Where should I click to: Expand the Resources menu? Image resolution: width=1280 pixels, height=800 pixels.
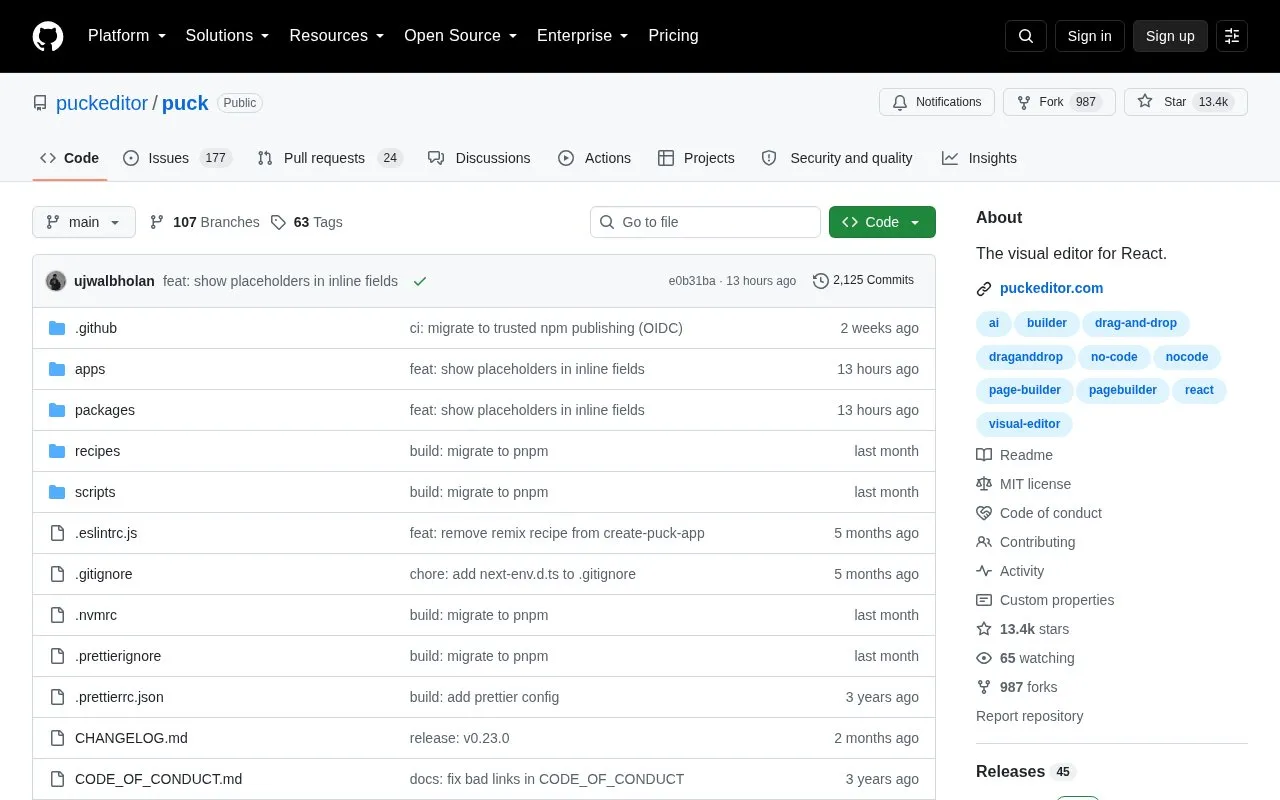[337, 36]
